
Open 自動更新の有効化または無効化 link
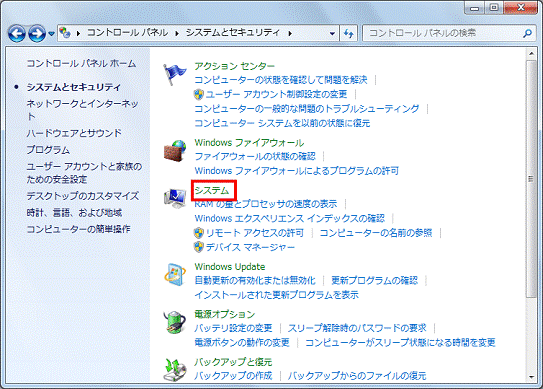point(255,281)
